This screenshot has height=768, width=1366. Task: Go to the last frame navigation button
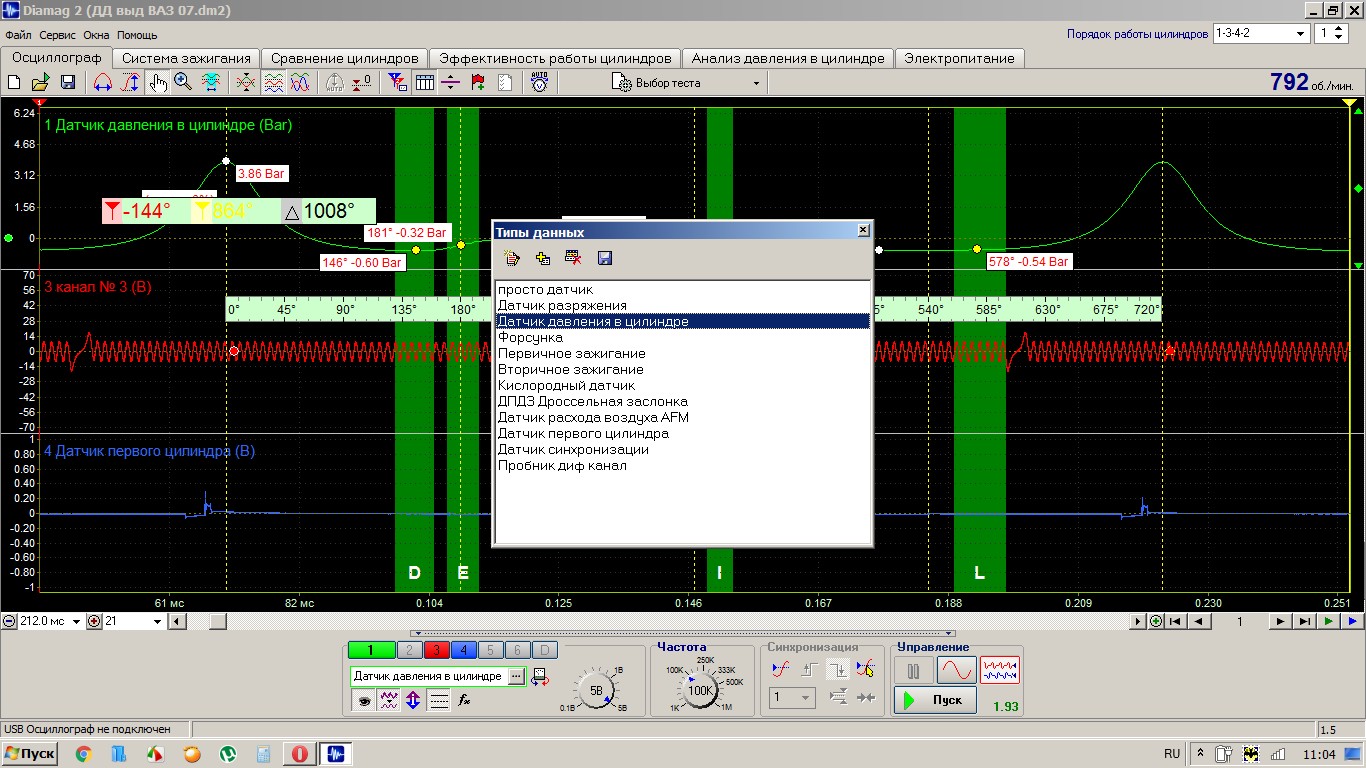coord(1304,621)
